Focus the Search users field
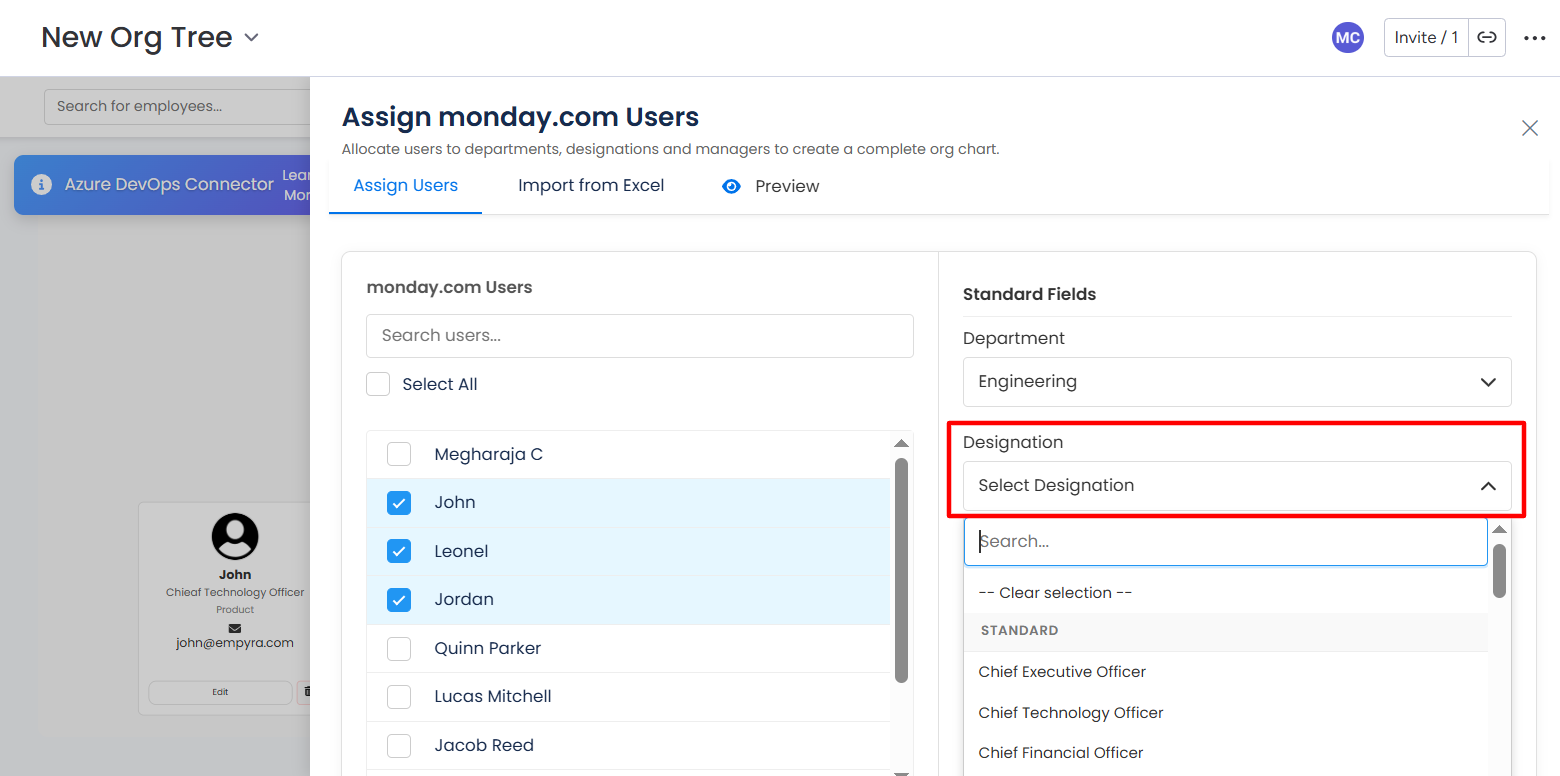The height and width of the screenshot is (776, 1560). point(640,336)
